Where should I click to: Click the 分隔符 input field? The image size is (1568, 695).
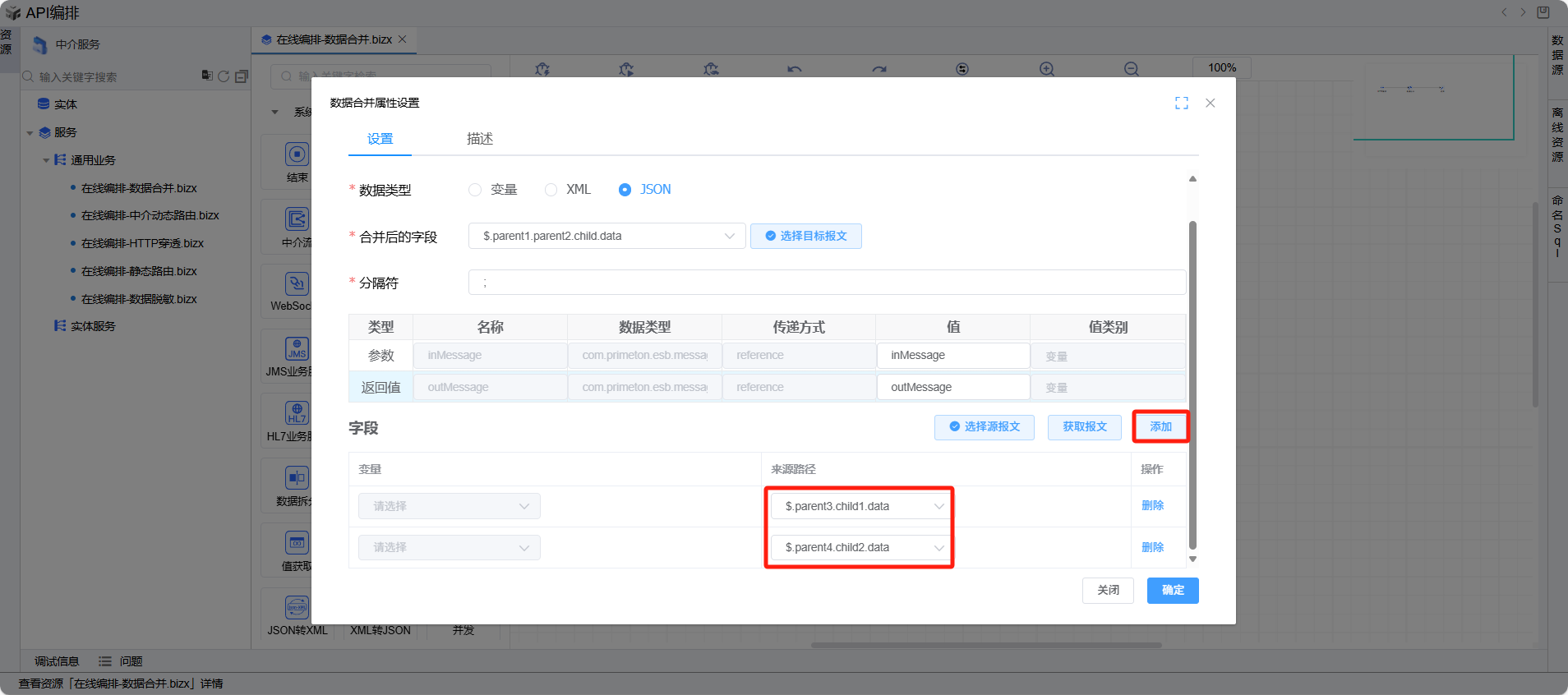click(826, 283)
